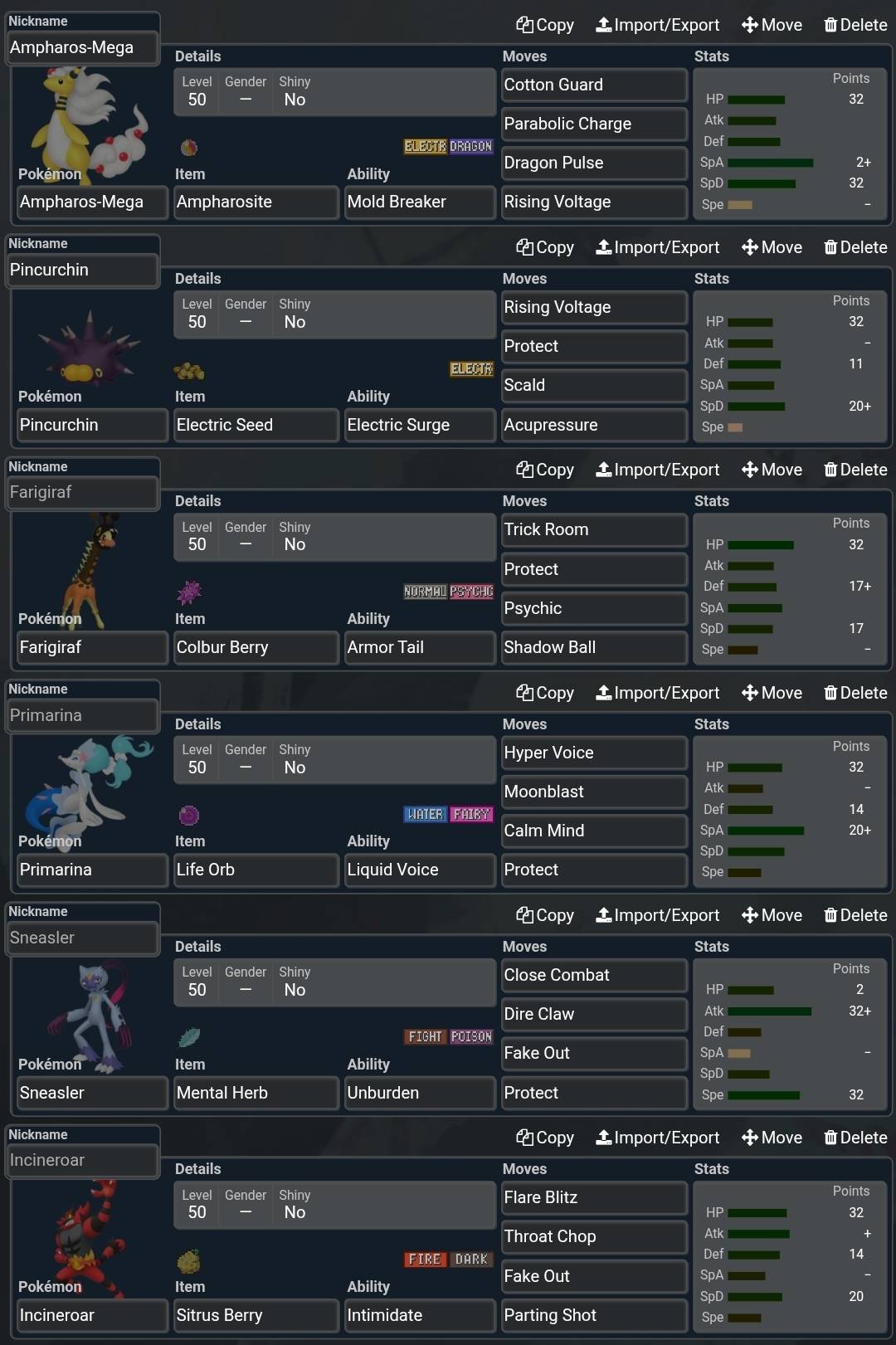Viewport: 896px width, 1345px height.
Task: Select the Intimidate ability field
Action: 419,1315
